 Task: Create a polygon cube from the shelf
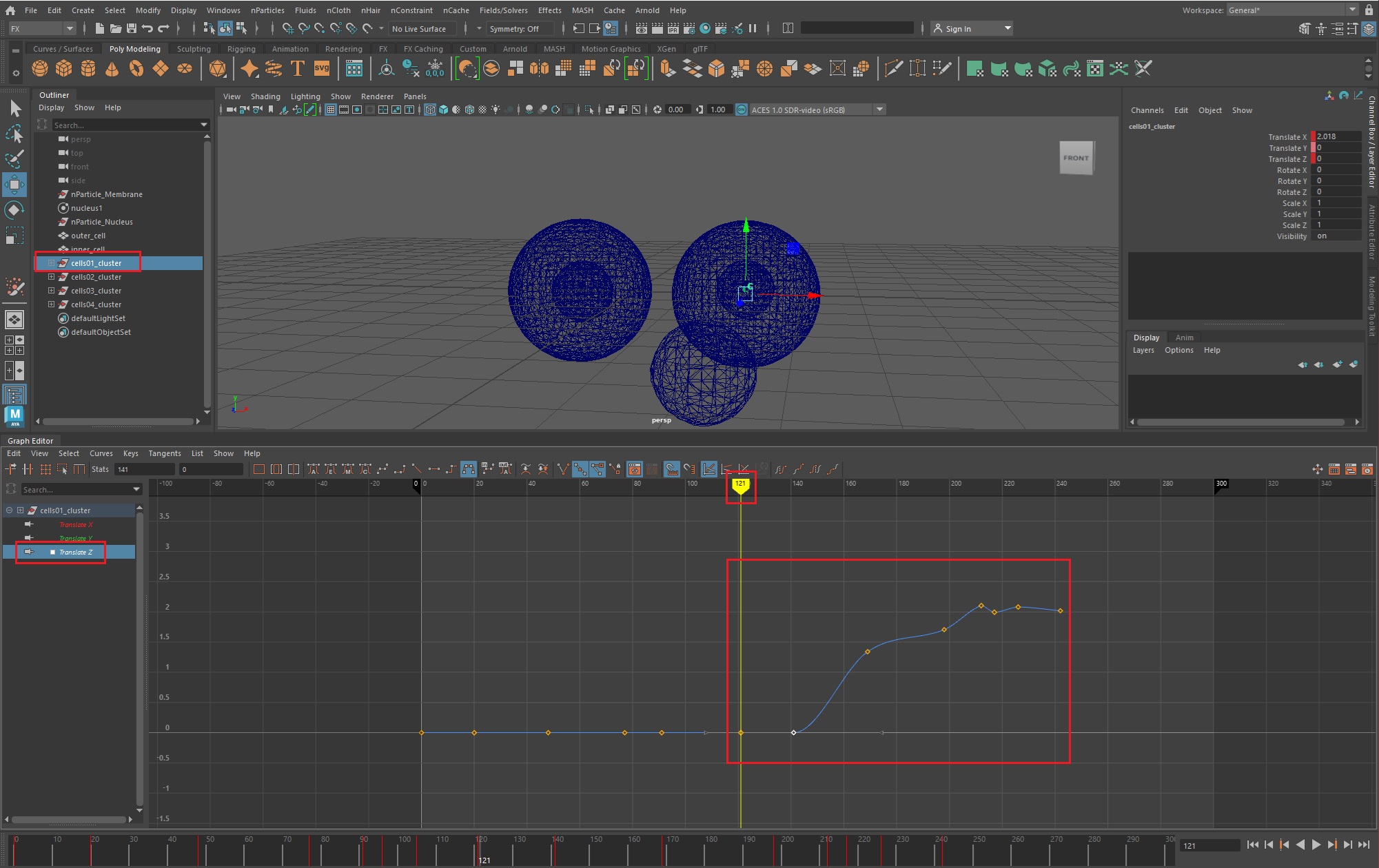(x=63, y=68)
